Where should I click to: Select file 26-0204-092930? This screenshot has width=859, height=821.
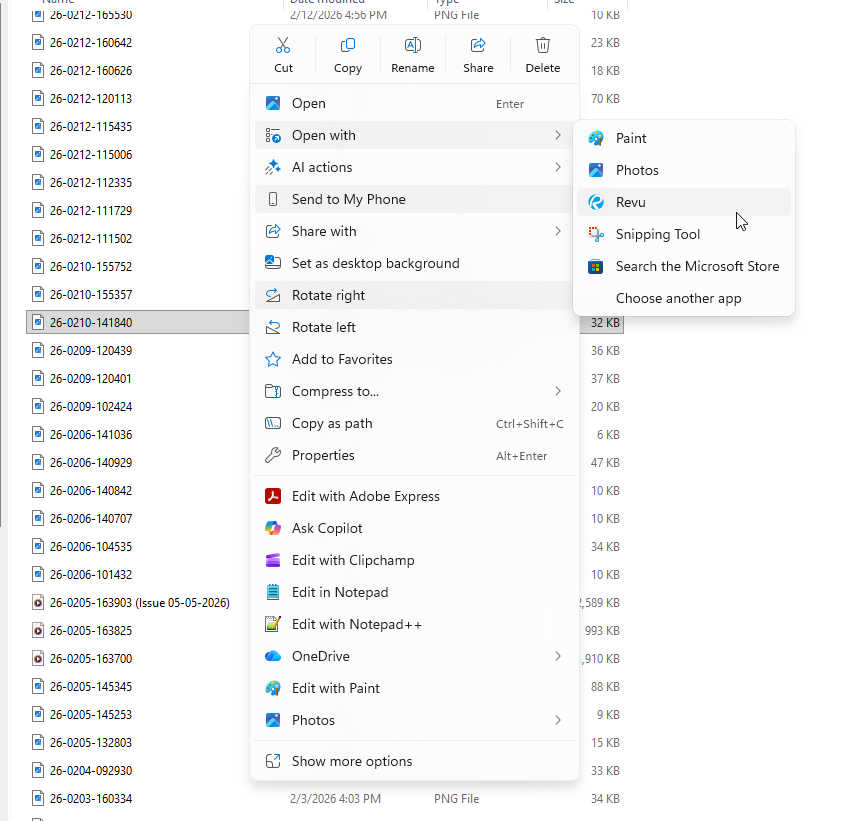point(91,771)
